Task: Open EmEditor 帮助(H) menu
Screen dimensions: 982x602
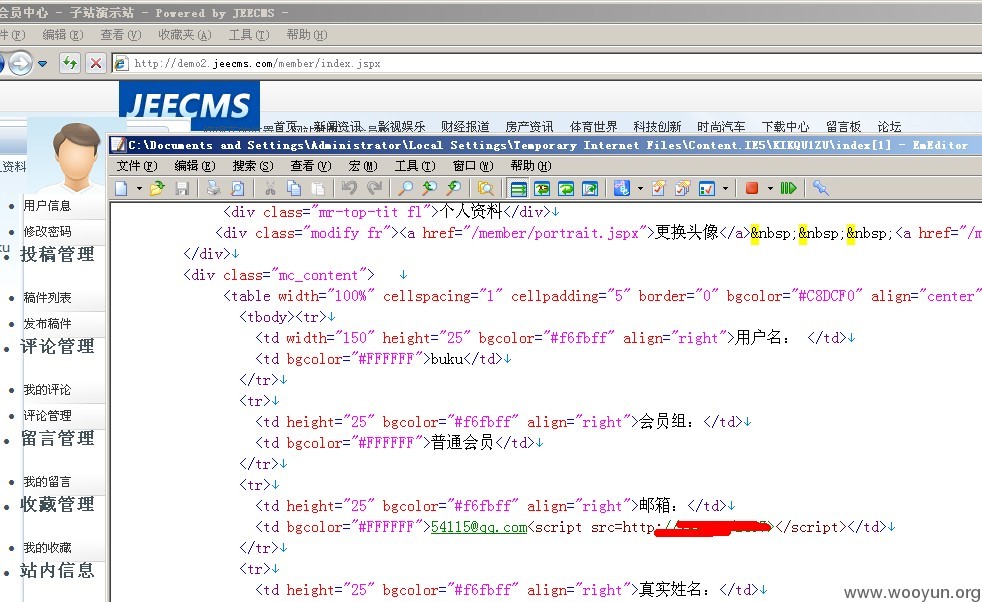Action: pyautogui.click(x=530, y=166)
